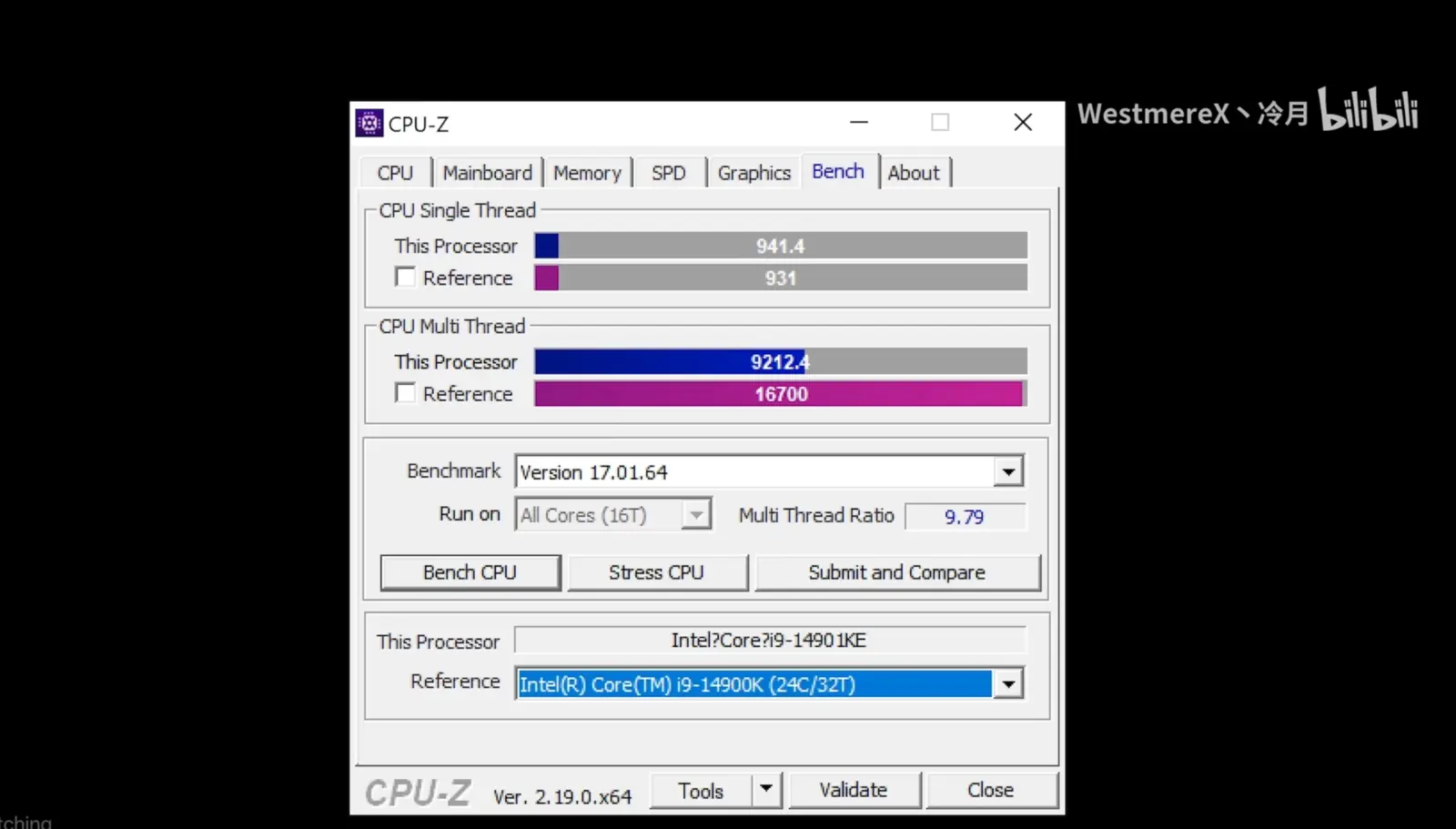
Task: Click the single thread reference 931 bar
Action: pyautogui.click(x=781, y=278)
